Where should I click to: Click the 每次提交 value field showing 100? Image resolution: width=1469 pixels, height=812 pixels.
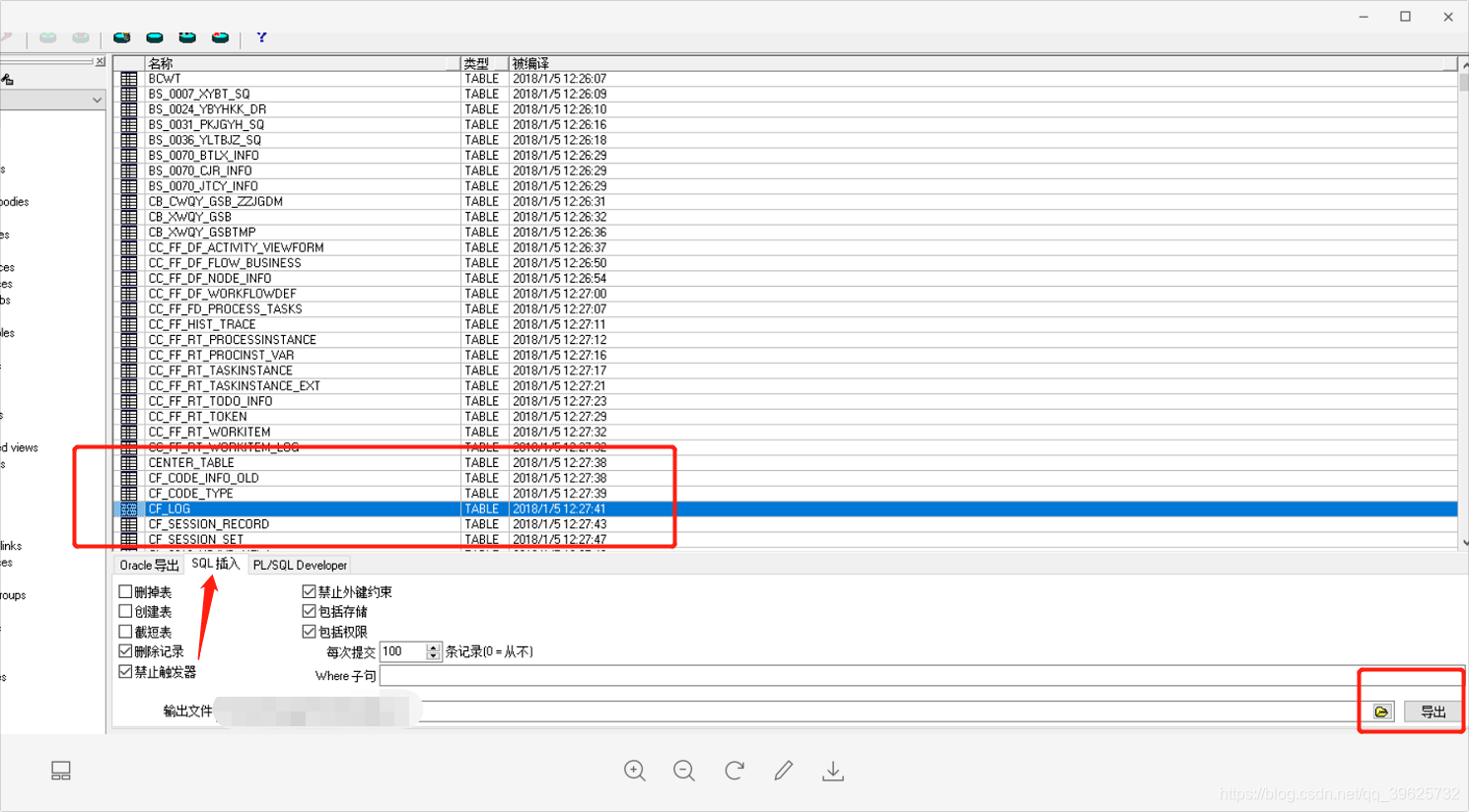[x=403, y=651]
